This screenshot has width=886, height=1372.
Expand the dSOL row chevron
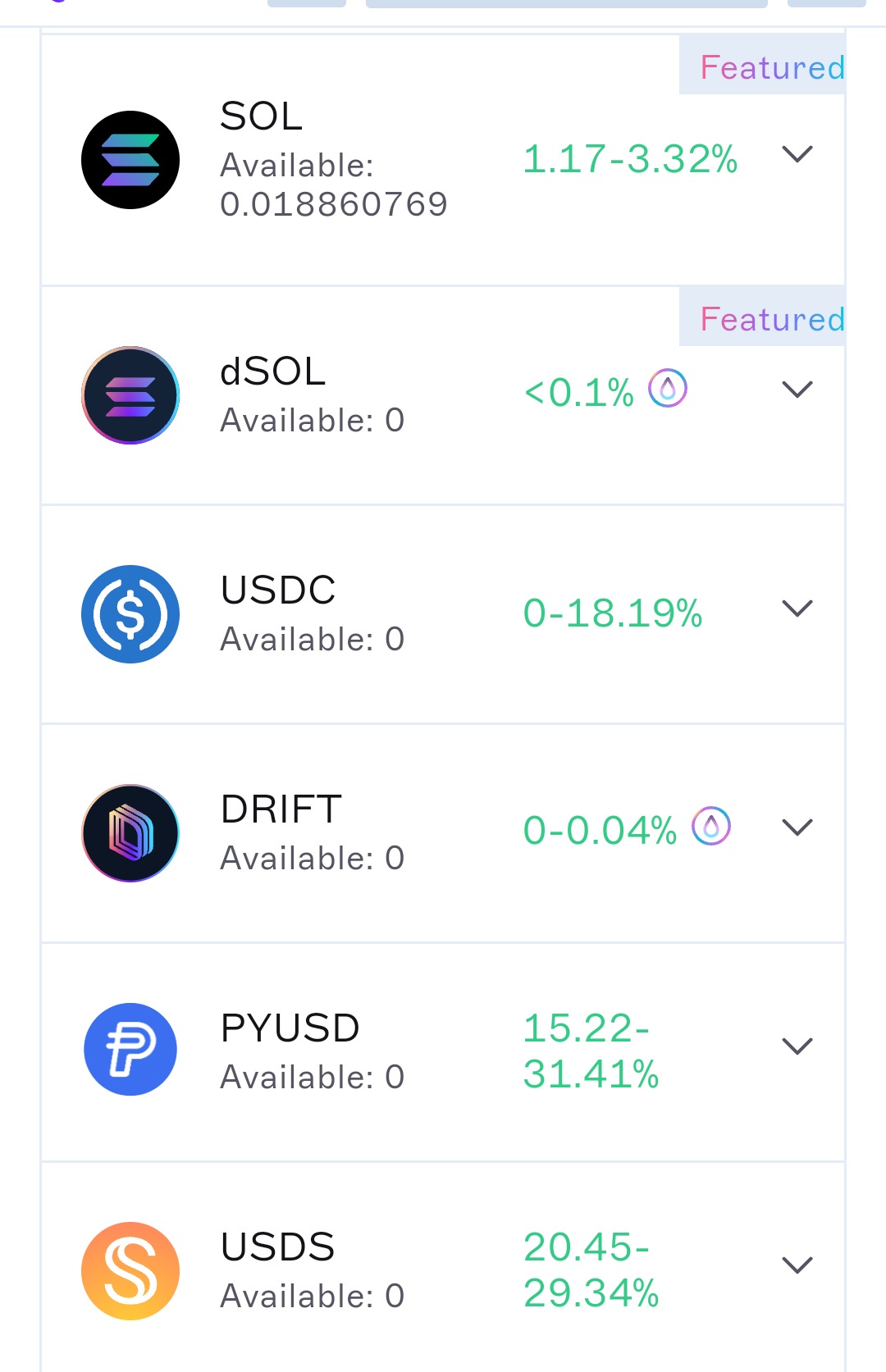click(797, 390)
